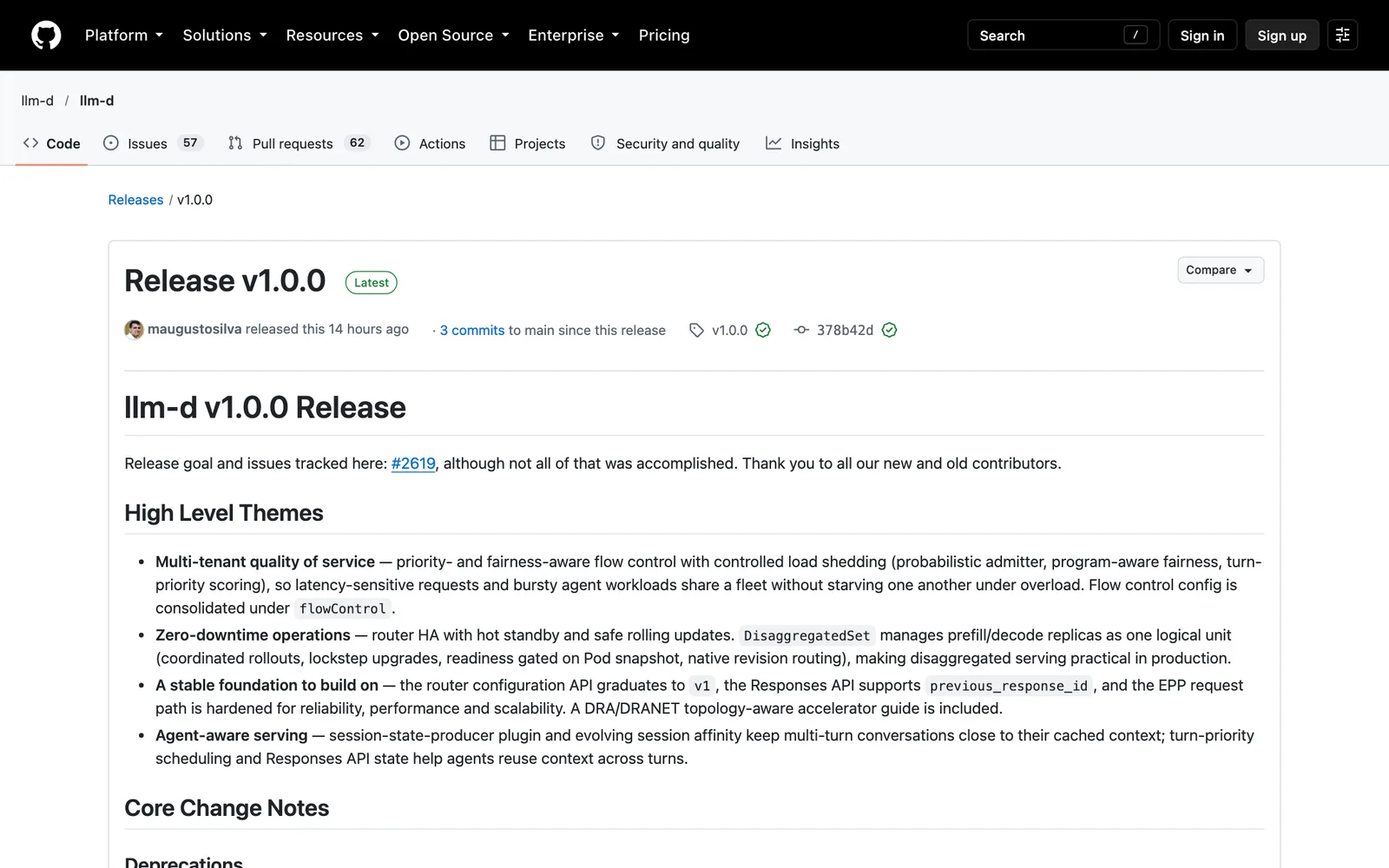This screenshot has width=1389, height=868.
Task: Click the Security shield icon
Action: click(x=598, y=143)
